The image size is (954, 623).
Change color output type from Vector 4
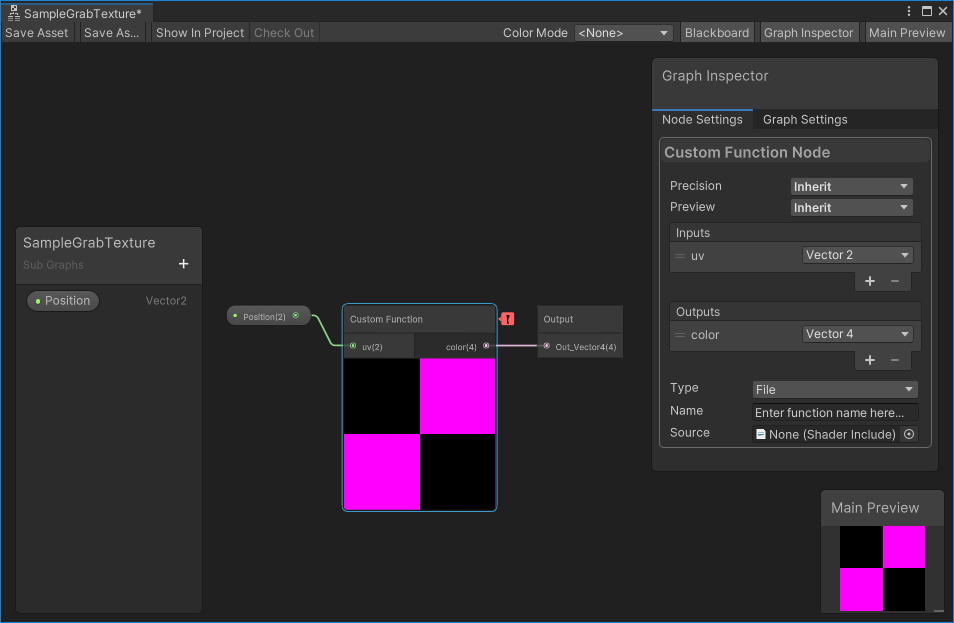pos(857,334)
